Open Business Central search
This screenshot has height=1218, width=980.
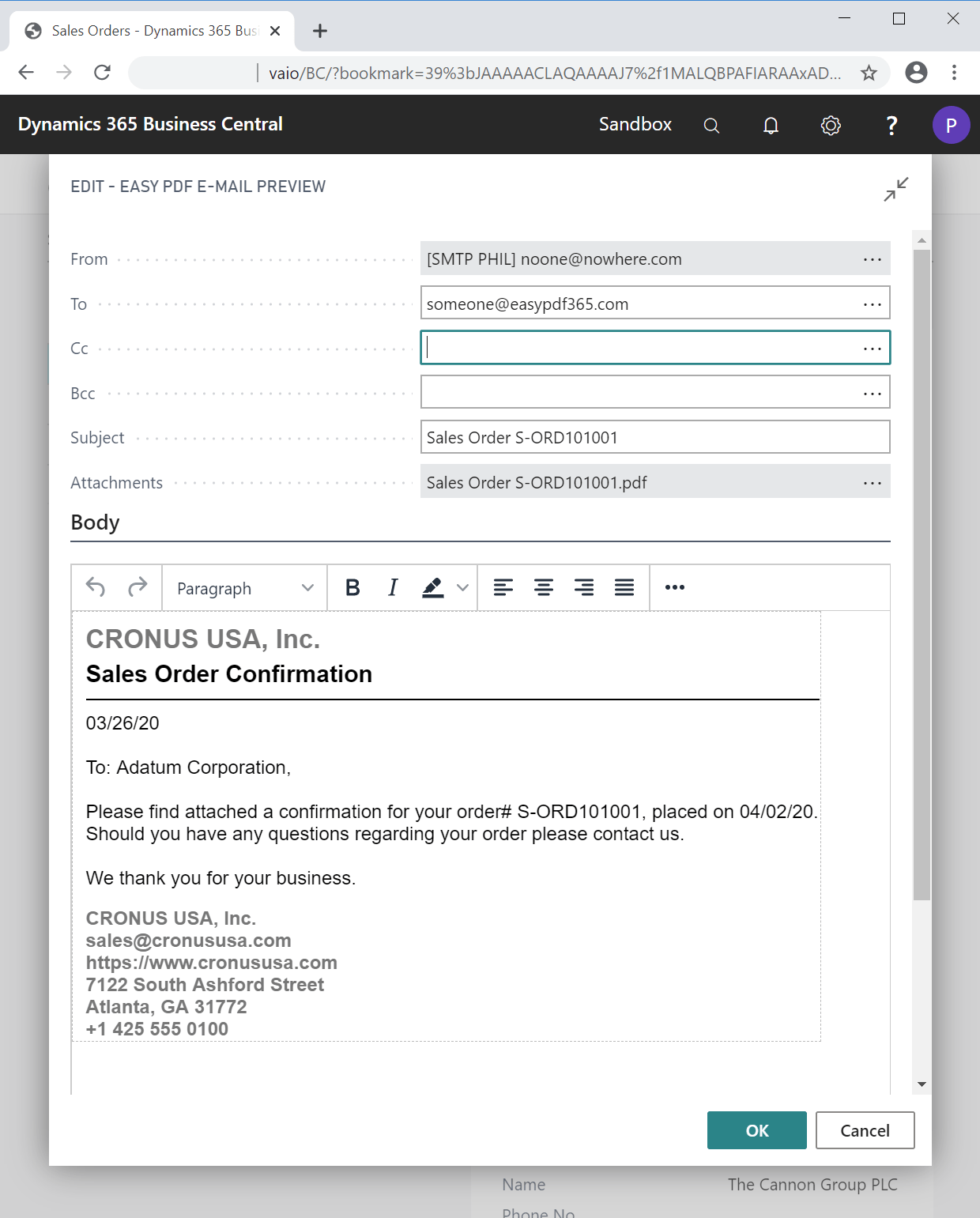point(710,125)
